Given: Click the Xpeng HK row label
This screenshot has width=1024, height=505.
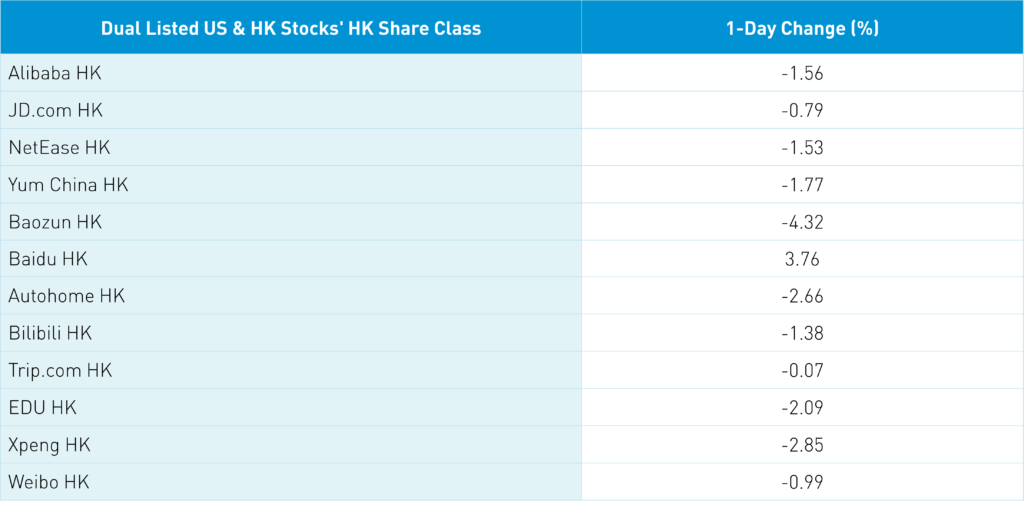Looking at the screenshot, I should pos(50,444).
